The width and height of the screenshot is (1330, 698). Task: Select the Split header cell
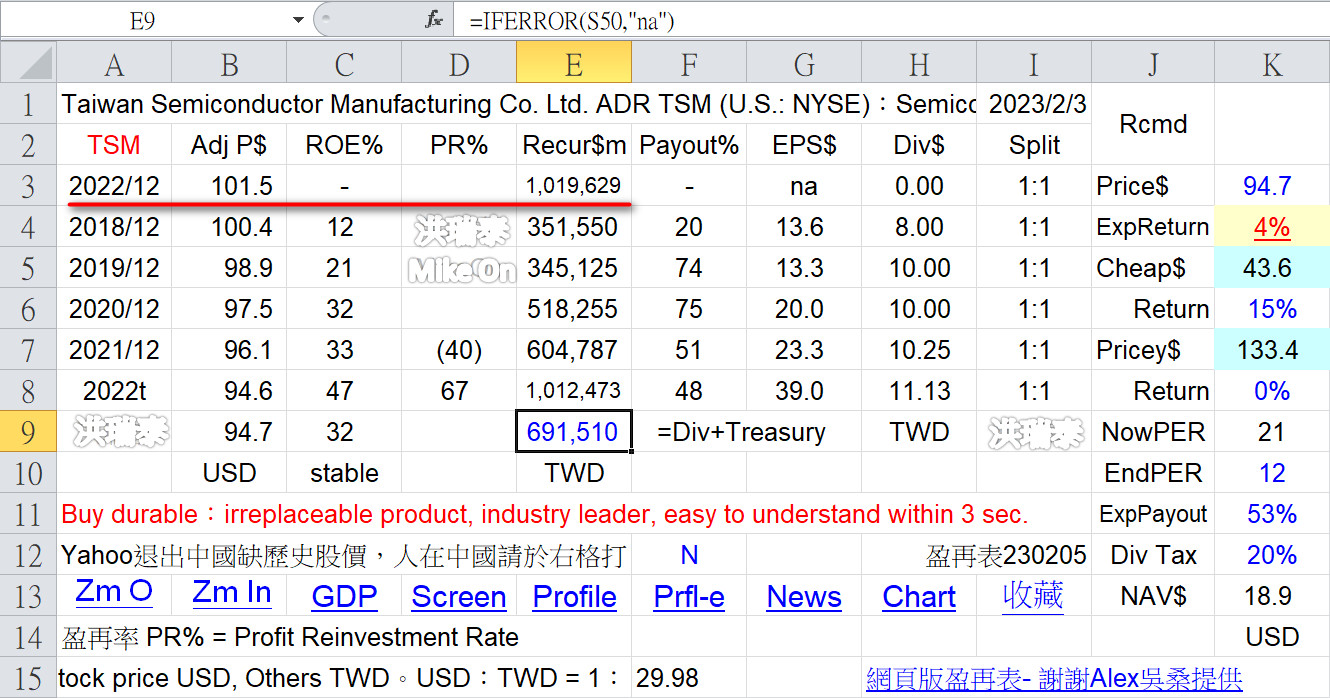pyautogui.click(x=1034, y=145)
